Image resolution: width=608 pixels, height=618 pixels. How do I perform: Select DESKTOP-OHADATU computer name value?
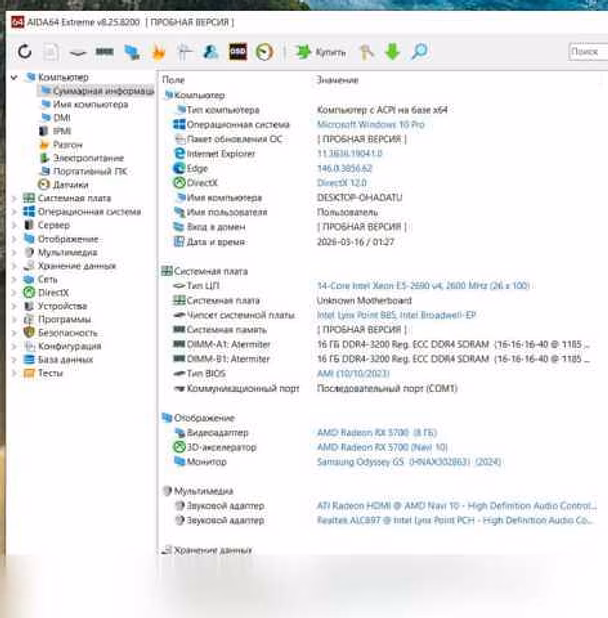pyautogui.click(x=359, y=197)
